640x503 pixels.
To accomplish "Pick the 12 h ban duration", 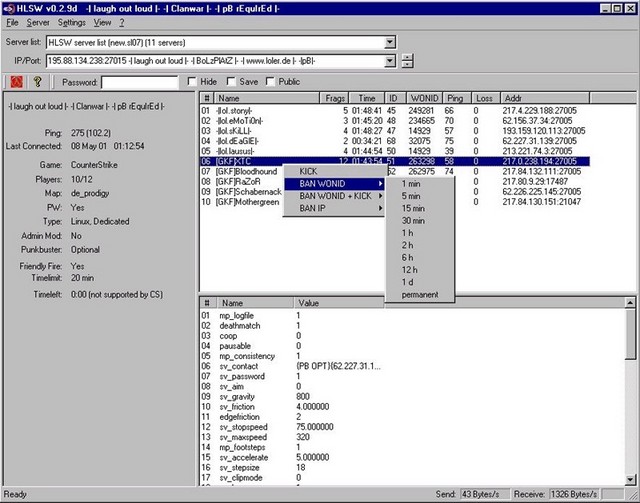I will 420,269.
